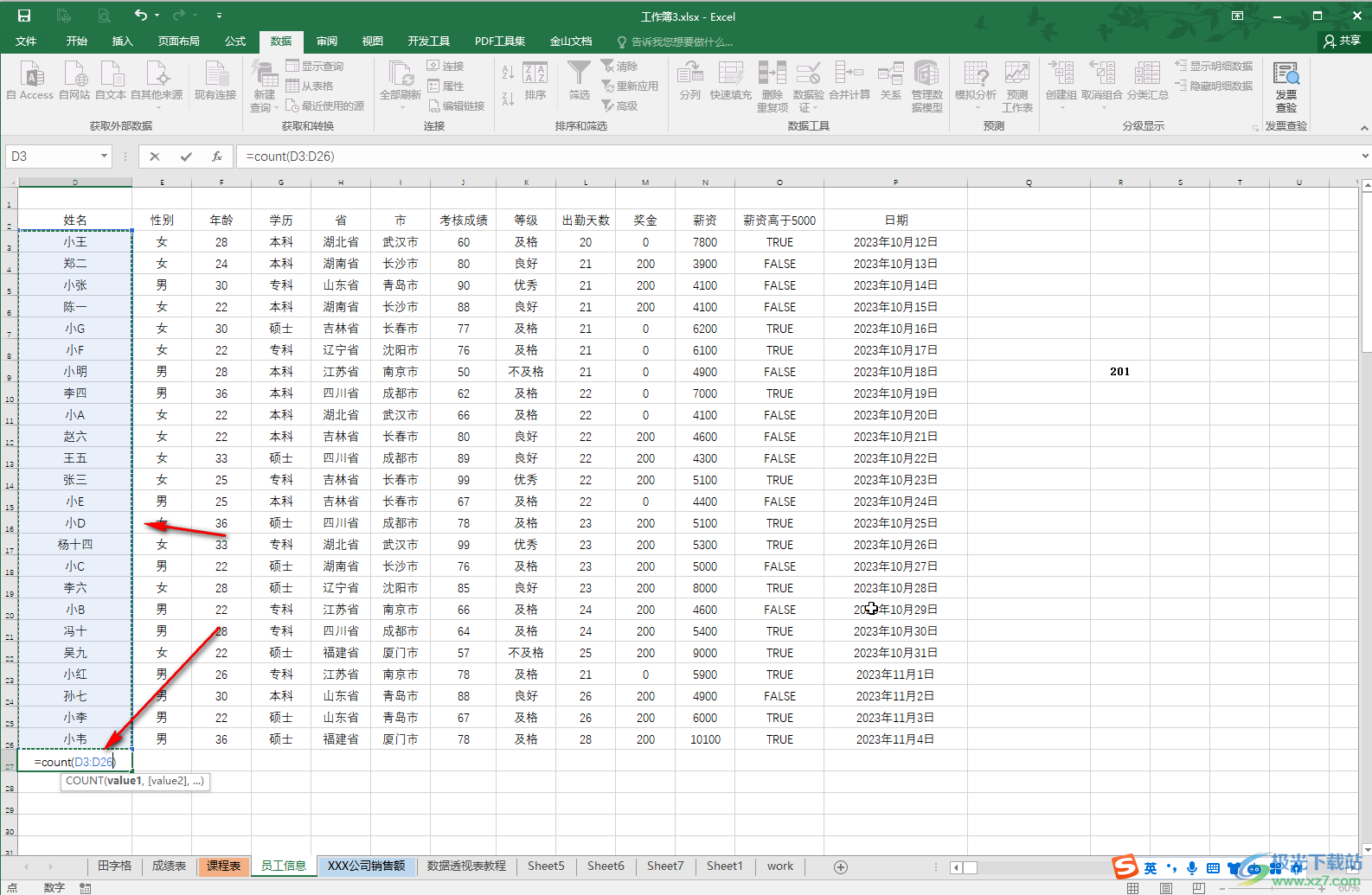Sort ascending A to Z icon
This screenshot has width=1372, height=895.
point(508,73)
